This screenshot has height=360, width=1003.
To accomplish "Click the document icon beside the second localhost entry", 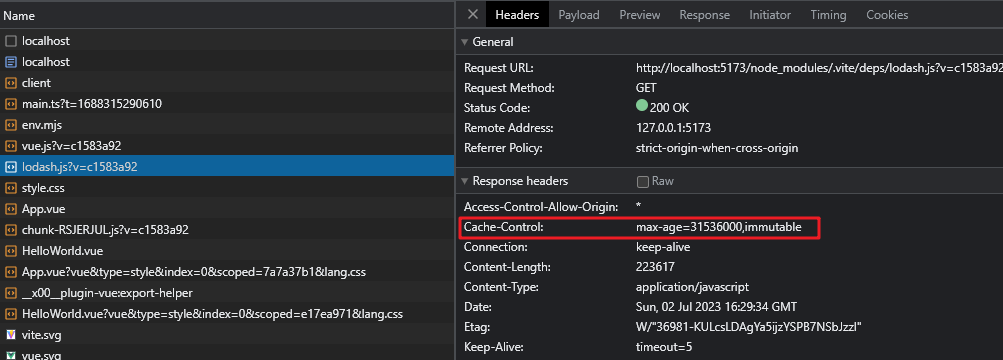I will point(11,62).
